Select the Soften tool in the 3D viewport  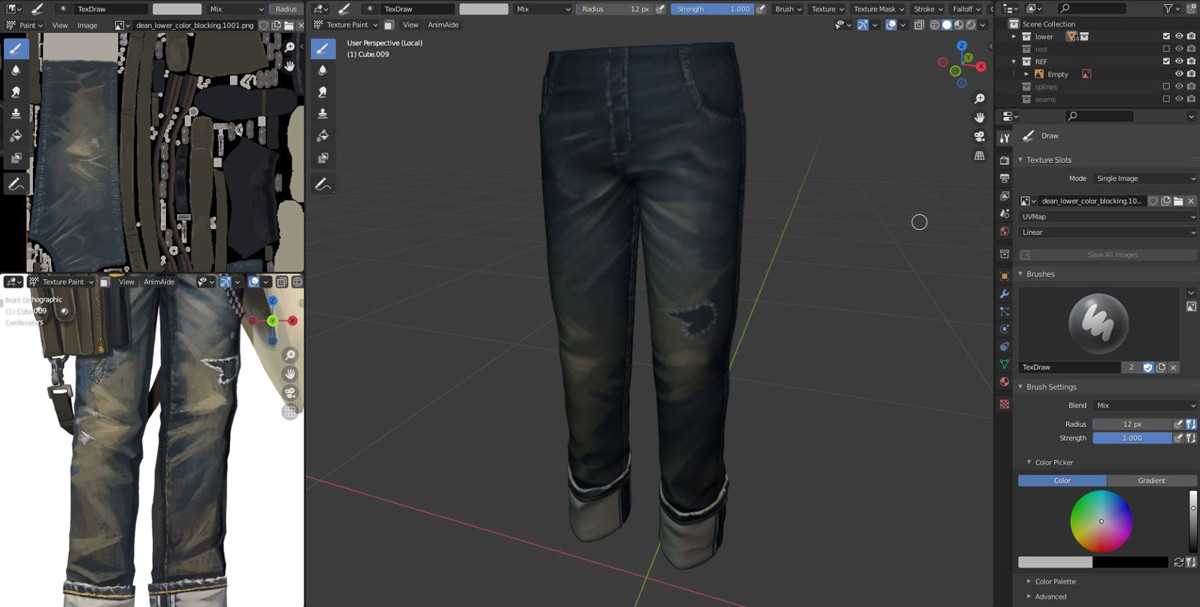click(x=323, y=70)
